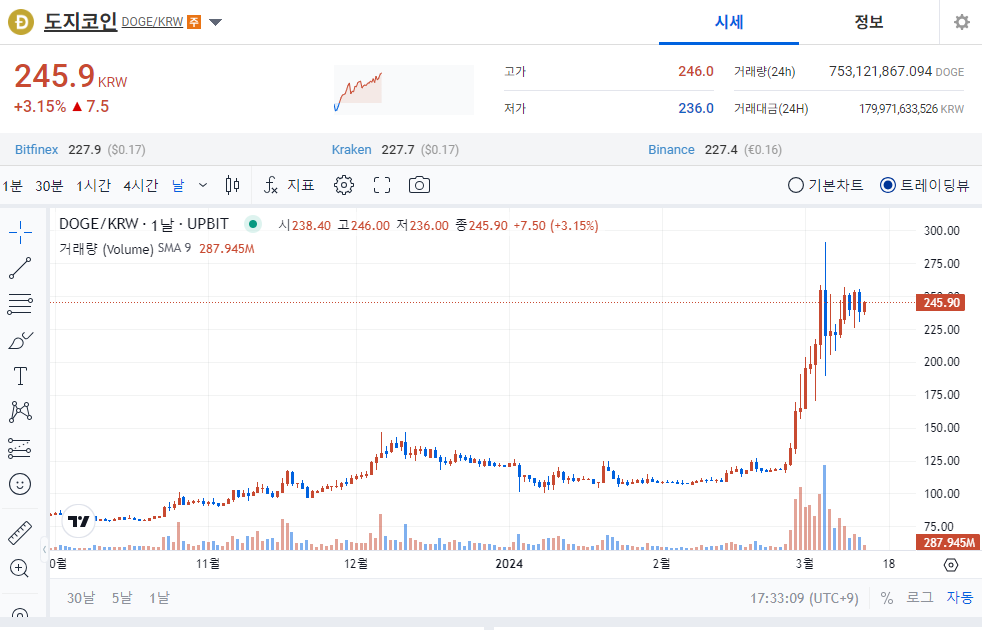Select the trend line drawing tool

tap(20, 268)
